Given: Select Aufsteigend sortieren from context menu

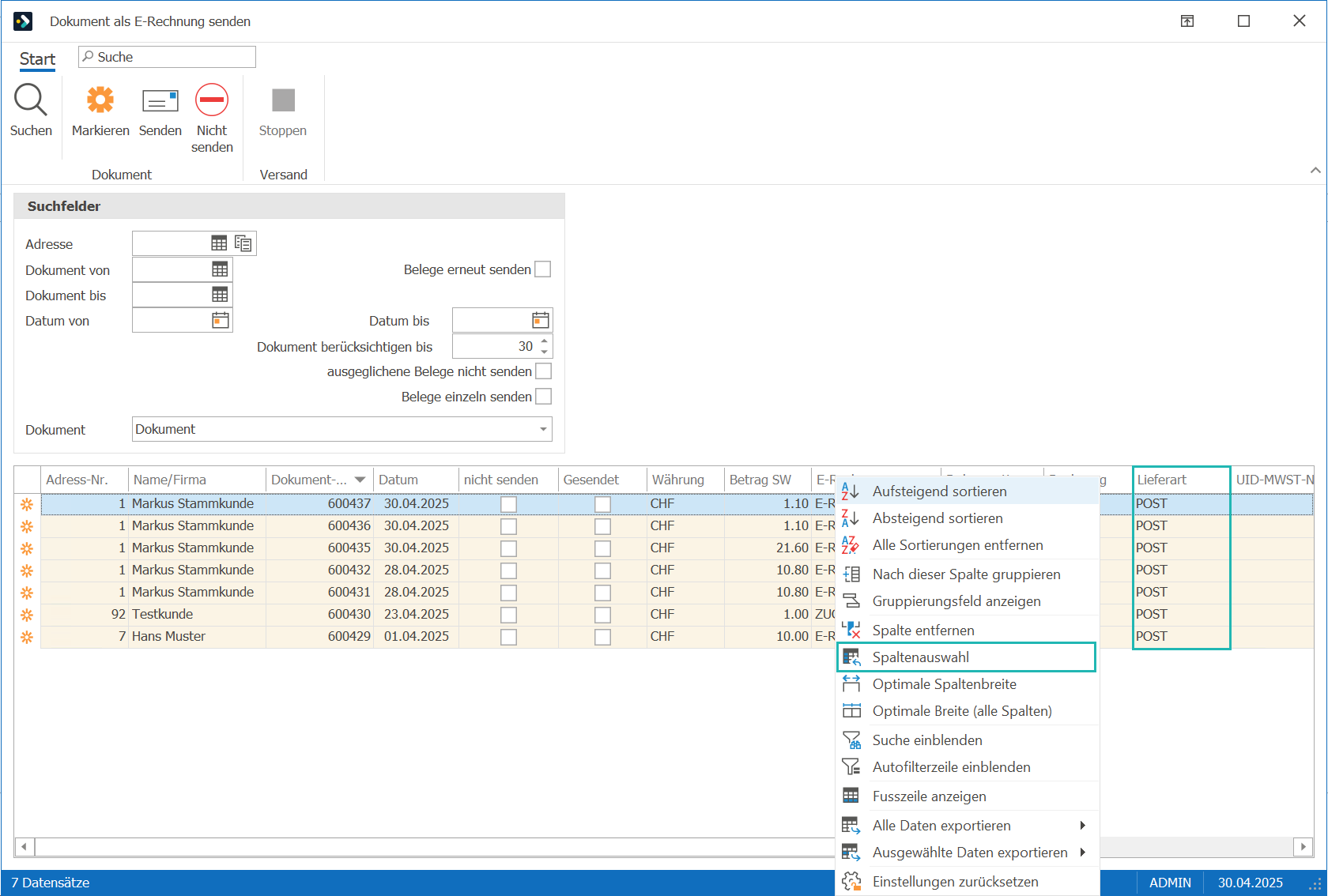Looking at the screenshot, I should click(968, 491).
